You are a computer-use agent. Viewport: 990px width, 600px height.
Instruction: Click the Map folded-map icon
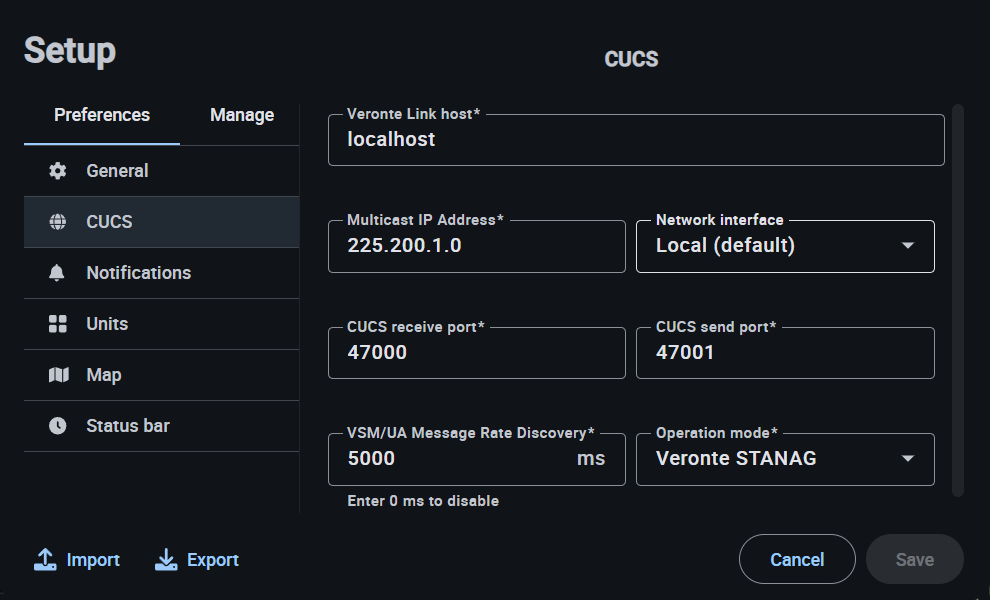coord(58,375)
